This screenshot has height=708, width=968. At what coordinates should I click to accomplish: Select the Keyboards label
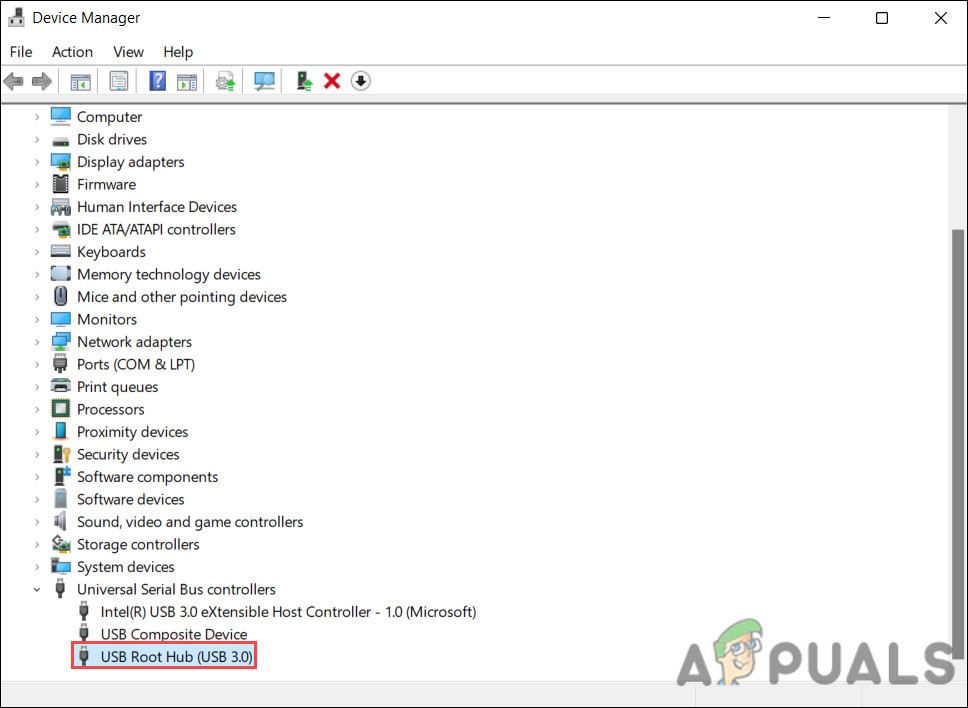[x=111, y=252]
